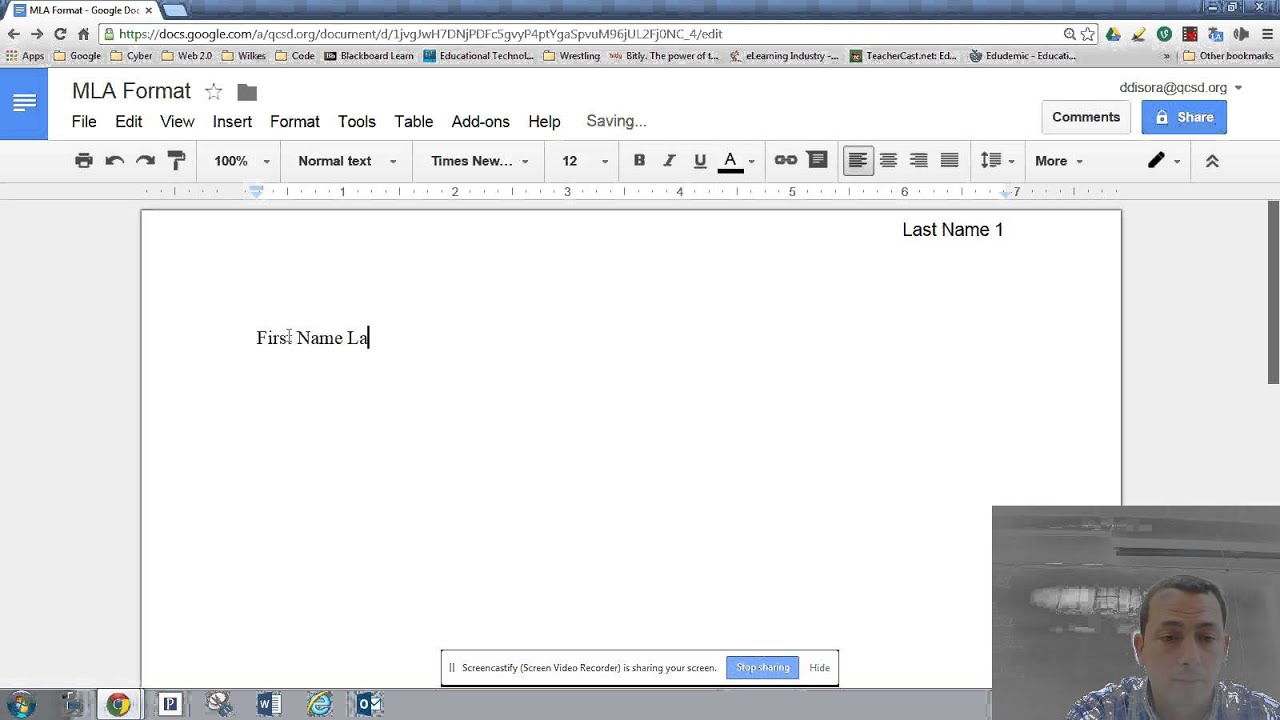Click the First Name La text line
This screenshot has height=720, width=1280.
[x=313, y=338]
